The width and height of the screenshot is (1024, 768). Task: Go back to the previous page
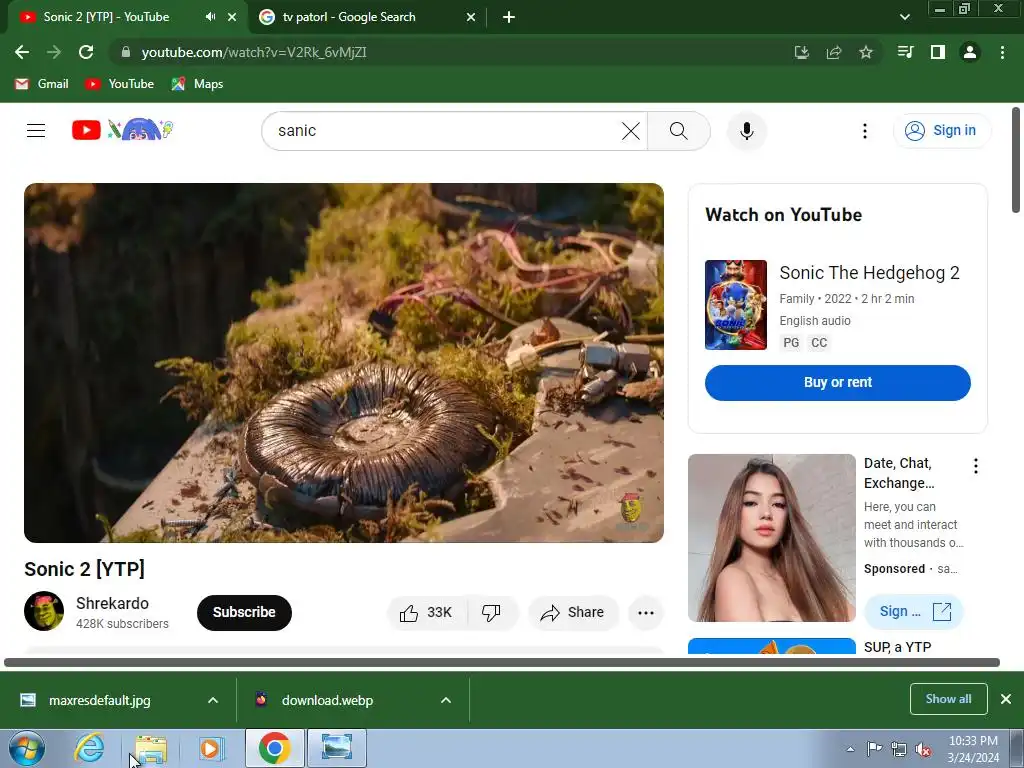click(x=22, y=52)
